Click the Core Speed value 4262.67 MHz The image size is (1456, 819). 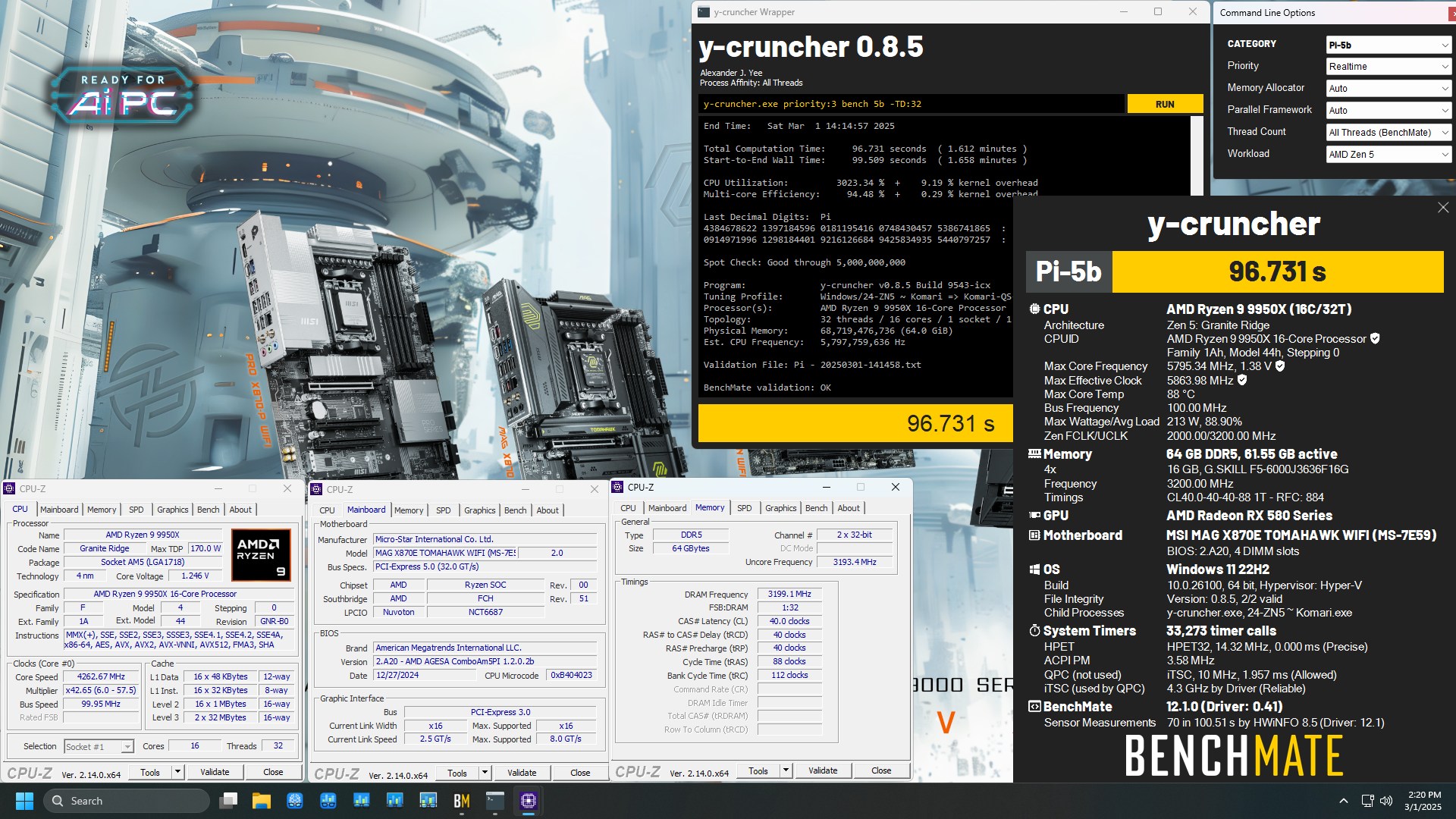point(102,676)
